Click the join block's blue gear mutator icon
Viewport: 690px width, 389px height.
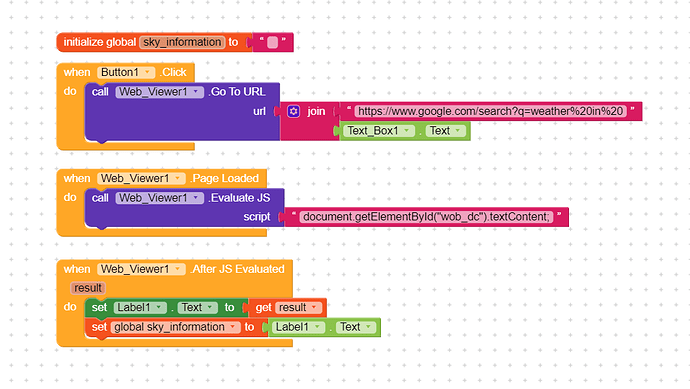(294, 111)
